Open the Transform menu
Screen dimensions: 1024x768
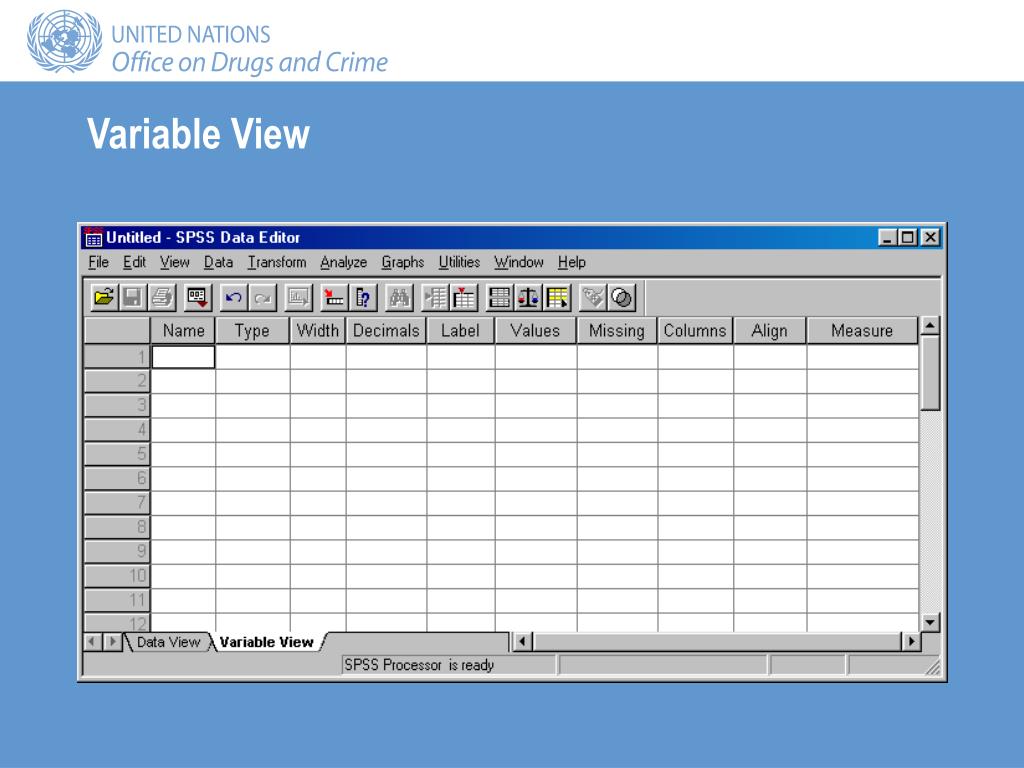coord(277,262)
